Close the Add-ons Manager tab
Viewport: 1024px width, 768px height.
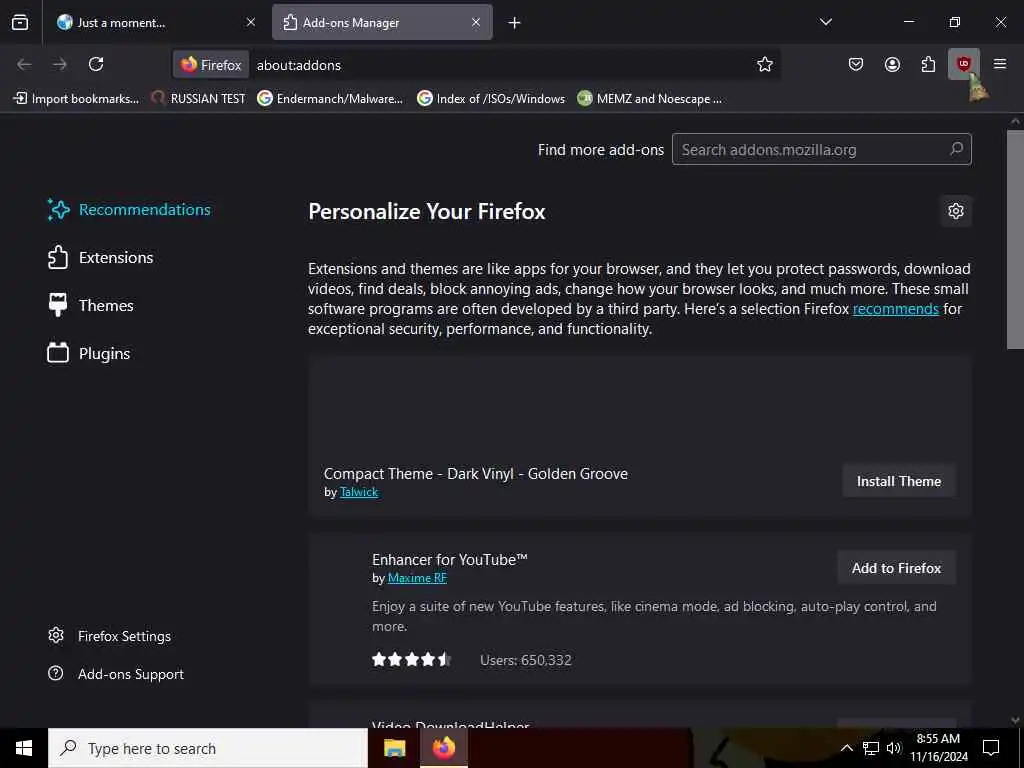(476, 22)
